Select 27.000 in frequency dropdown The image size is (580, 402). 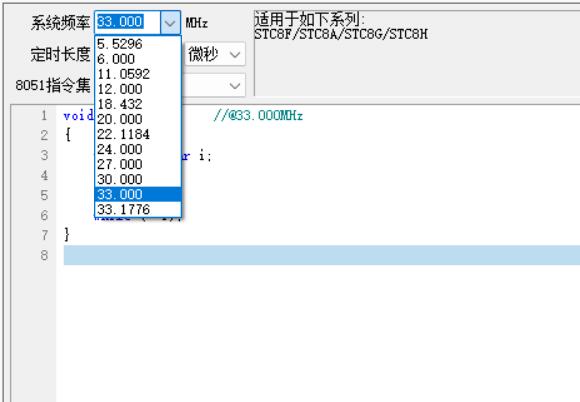pyautogui.click(x=138, y=165)
